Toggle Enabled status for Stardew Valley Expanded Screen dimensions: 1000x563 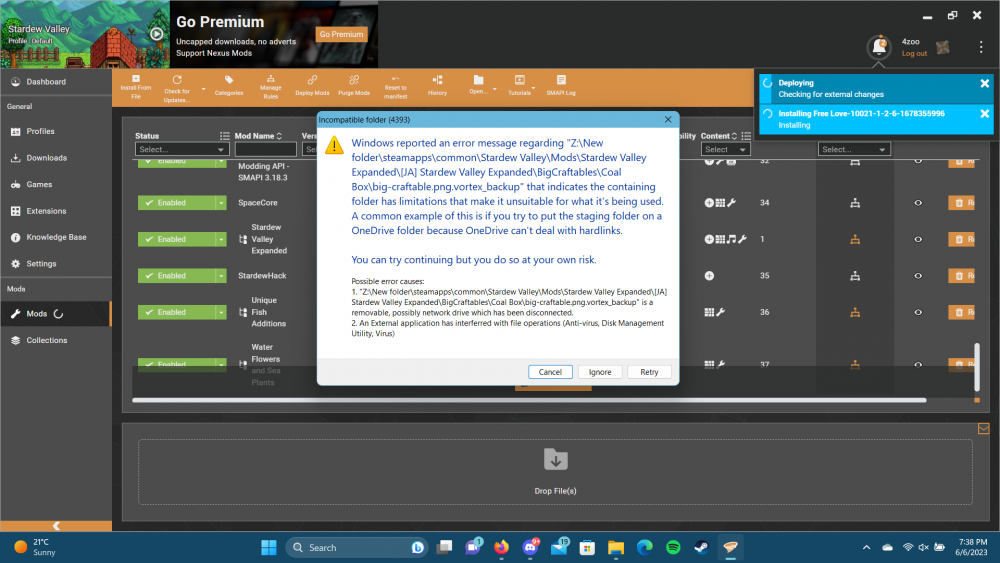point(177,239)
